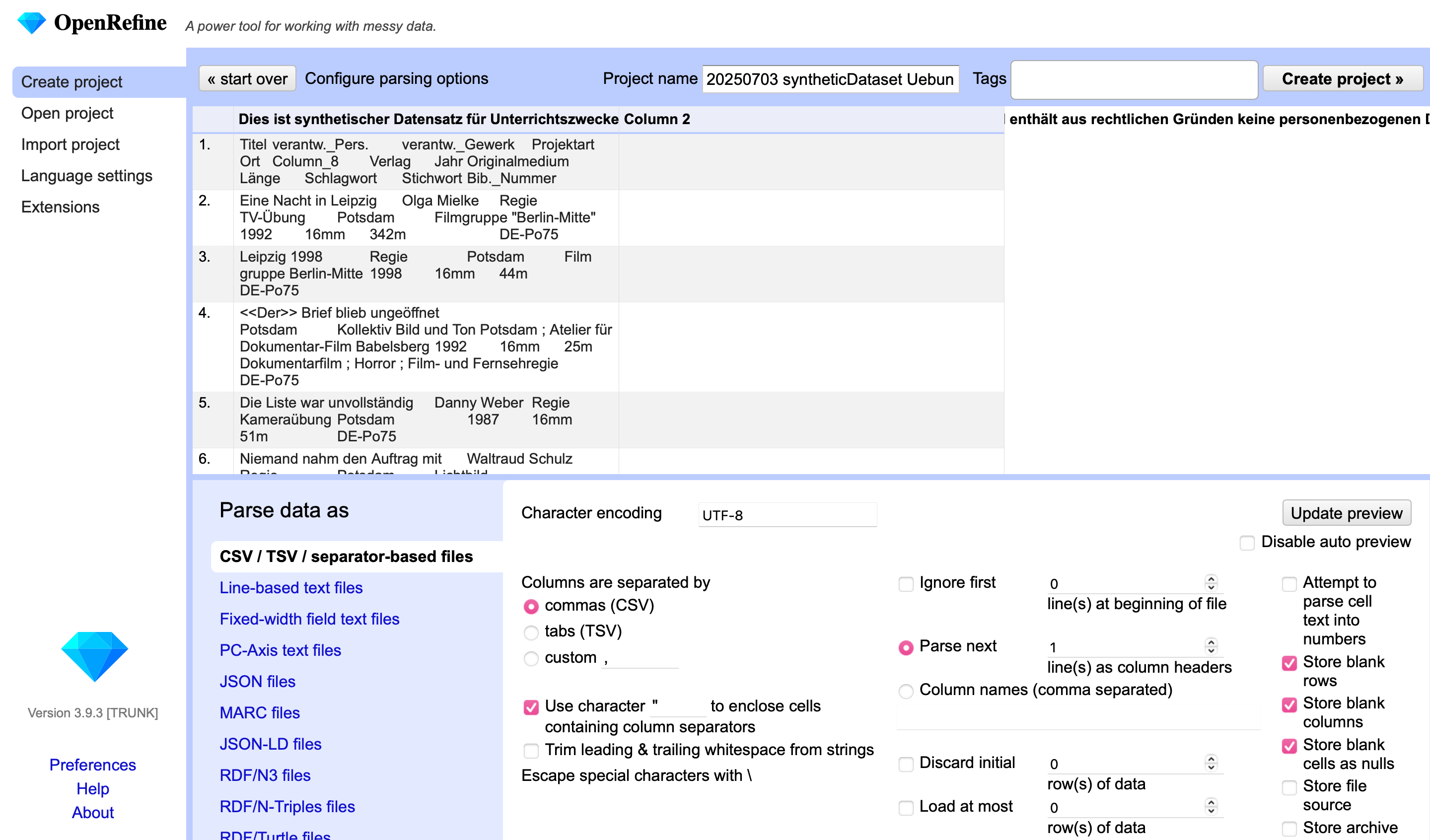Image resolution: width=1430 pixels, height=840 pixels.
Task: Open the Extensions tab
Action: 60,207
